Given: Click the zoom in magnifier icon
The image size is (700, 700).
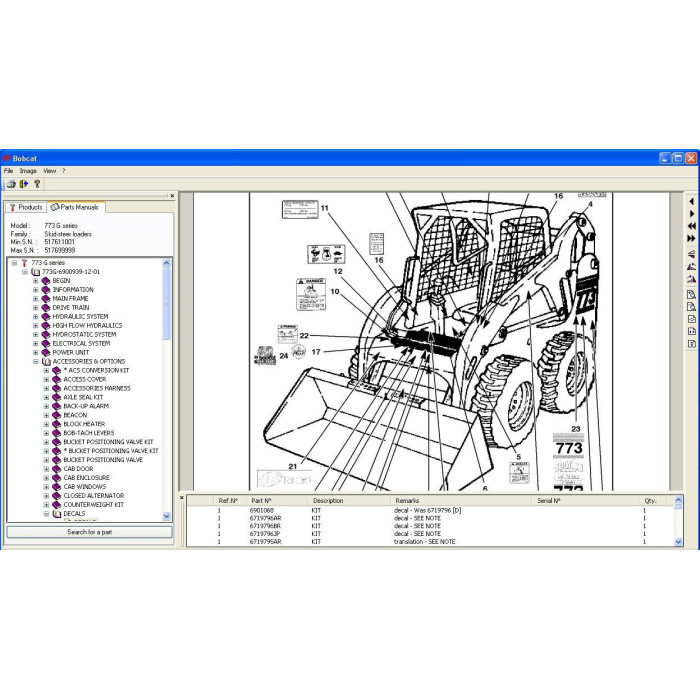Looking at the screenshot, I should point(691,295).
